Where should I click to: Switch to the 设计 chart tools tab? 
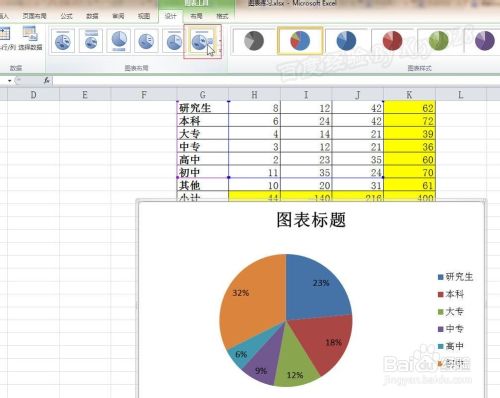(170, 16)
